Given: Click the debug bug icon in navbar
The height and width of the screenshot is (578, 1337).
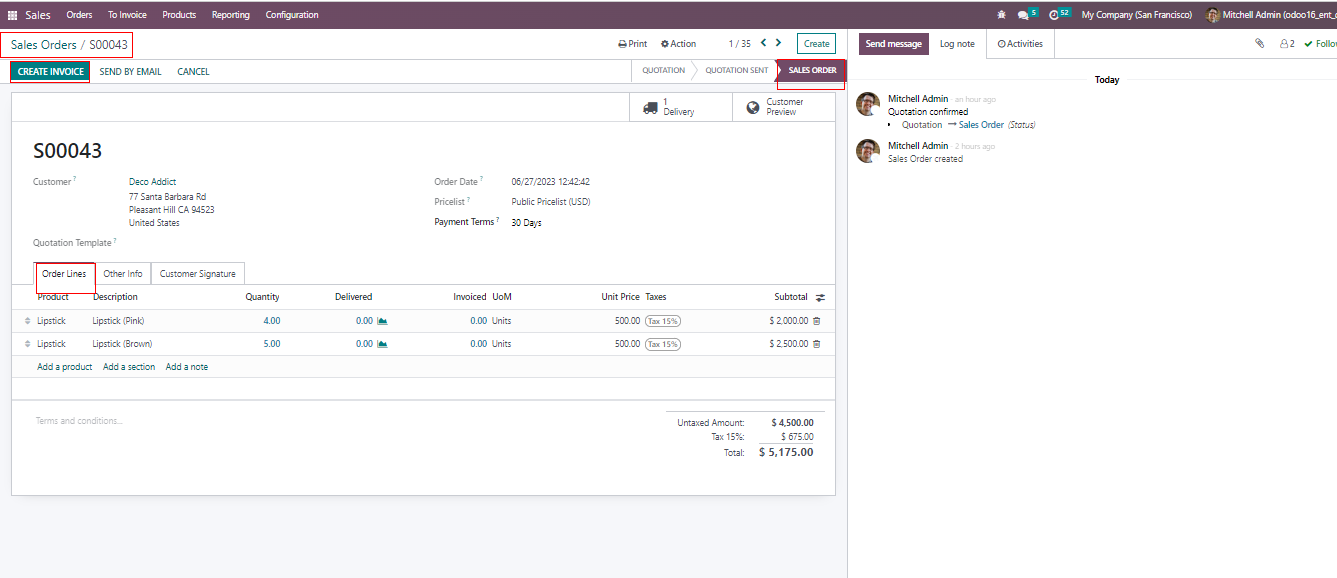Looking at the screenshot, I should (1002, 15).
